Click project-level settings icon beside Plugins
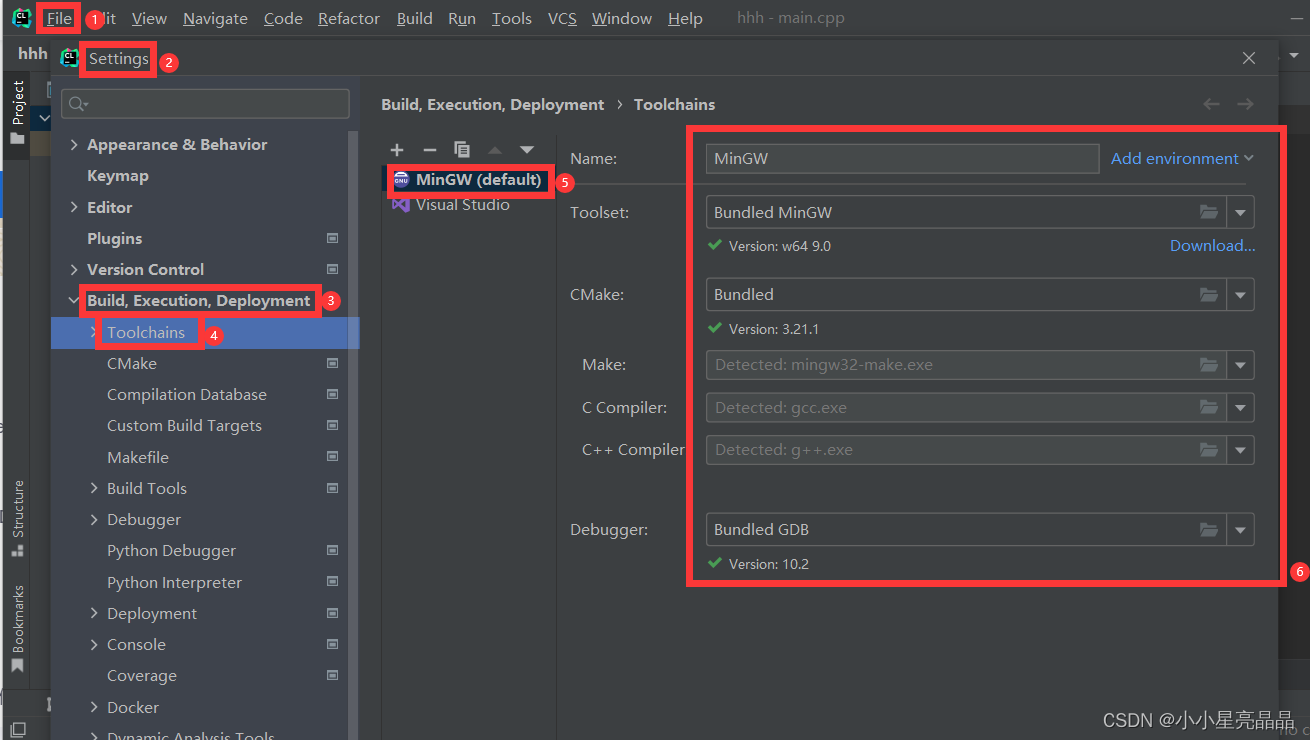1310x740 pixels. point(332,239)
